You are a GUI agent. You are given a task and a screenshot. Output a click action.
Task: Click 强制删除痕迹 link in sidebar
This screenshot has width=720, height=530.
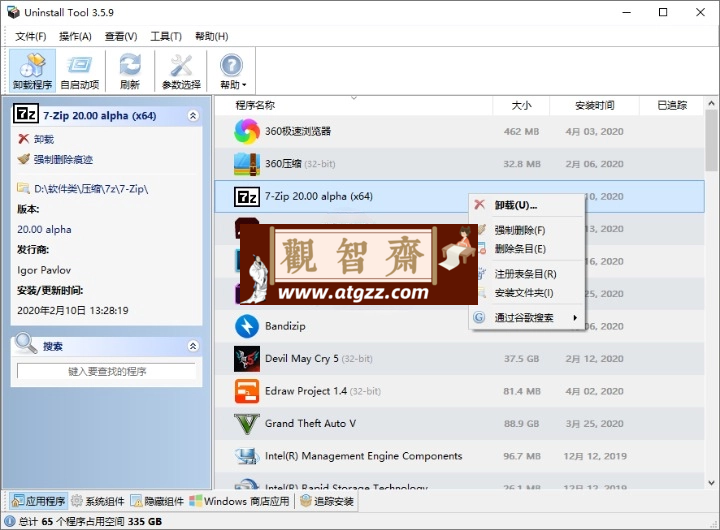[63, 159]
